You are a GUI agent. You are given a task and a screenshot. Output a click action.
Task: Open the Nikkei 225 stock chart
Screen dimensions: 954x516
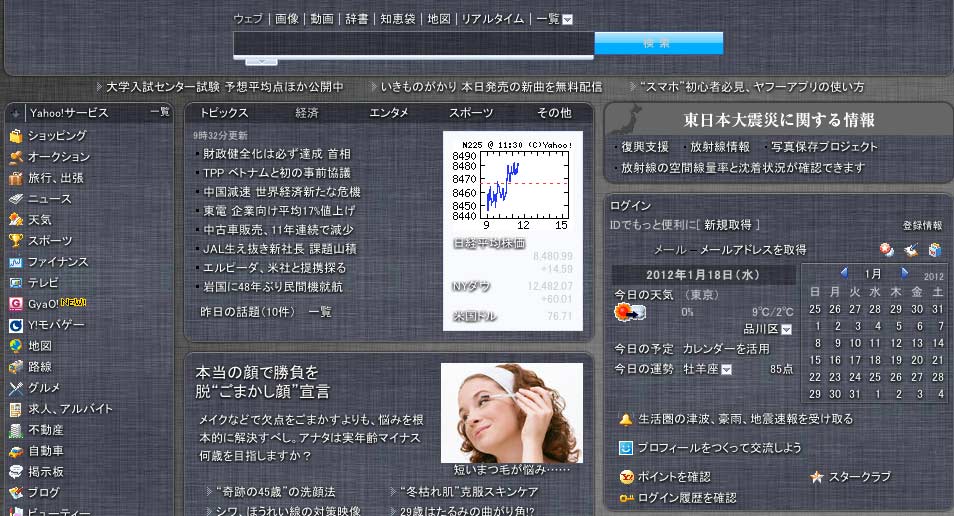pos(512,185)
